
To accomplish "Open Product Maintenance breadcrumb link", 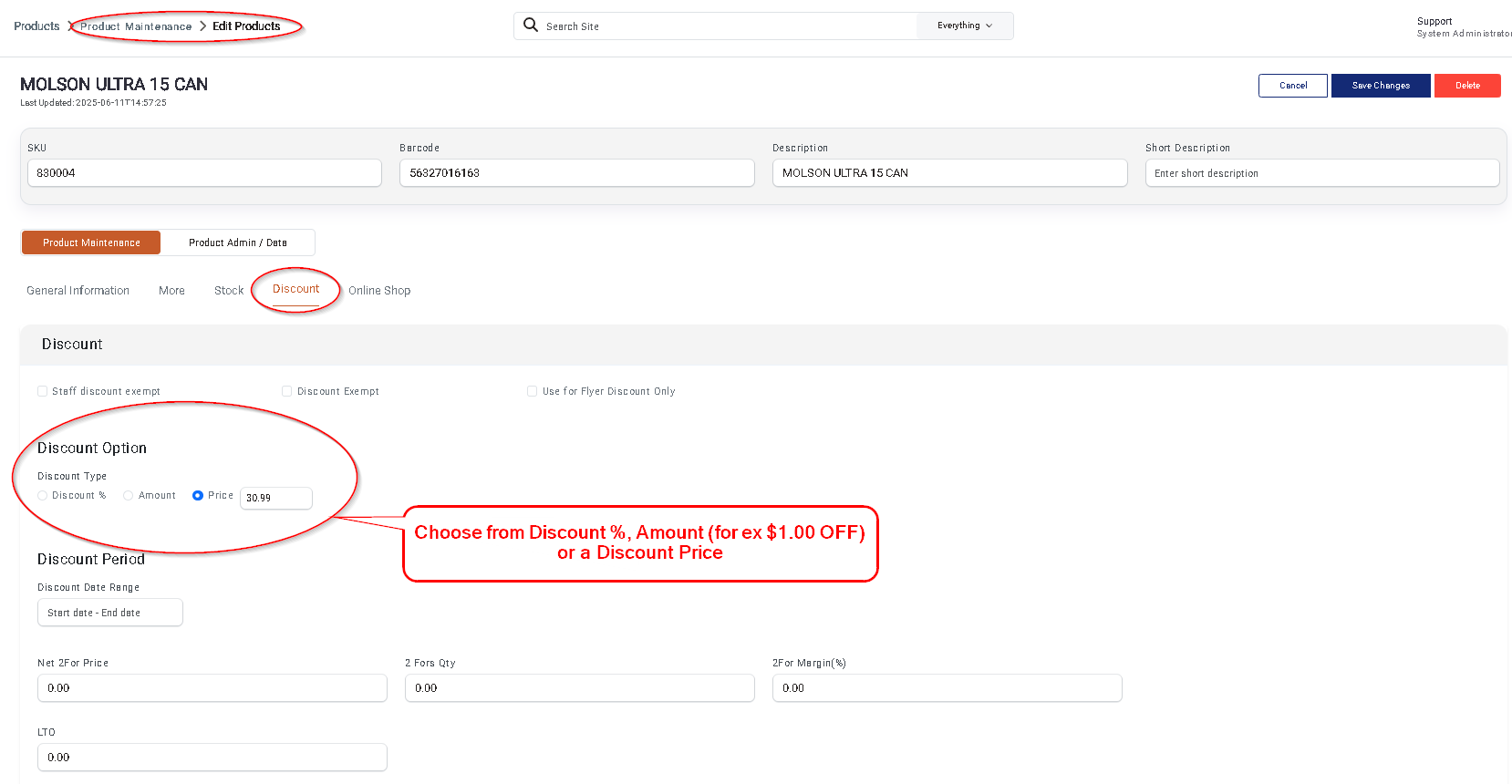I will click(x=136, y=26).
